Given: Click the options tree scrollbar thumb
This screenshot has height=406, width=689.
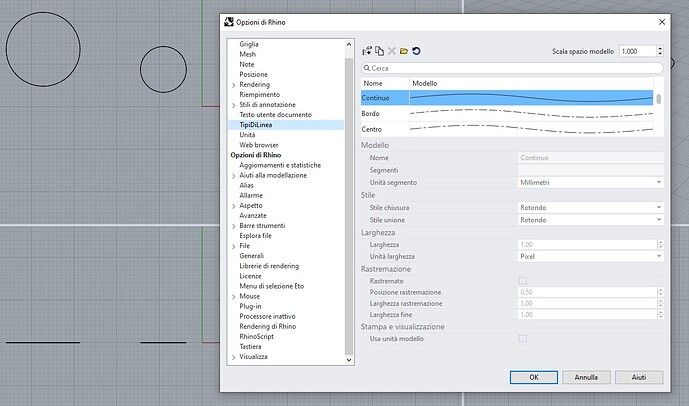Looking at the screenshot, I should 349,207.
